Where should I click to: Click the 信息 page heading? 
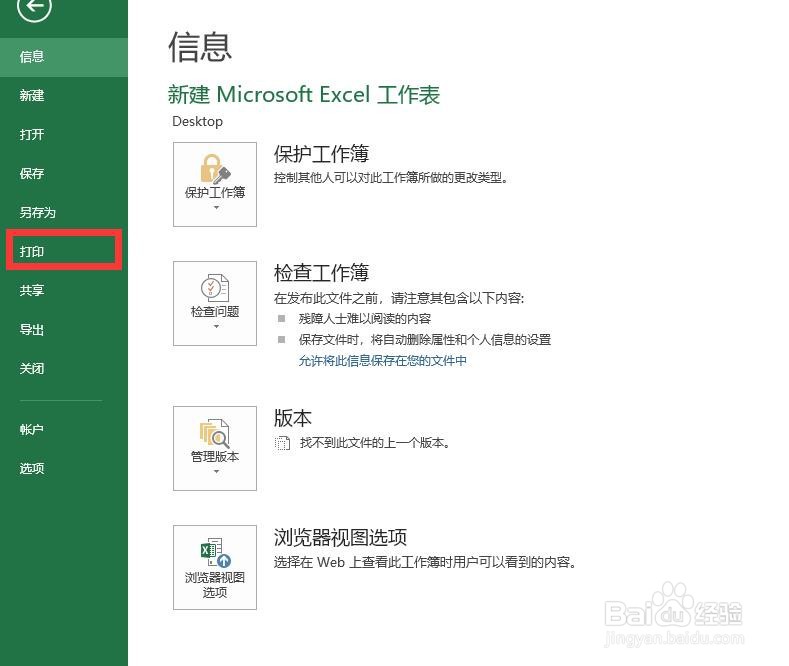[x=200, y=47]
